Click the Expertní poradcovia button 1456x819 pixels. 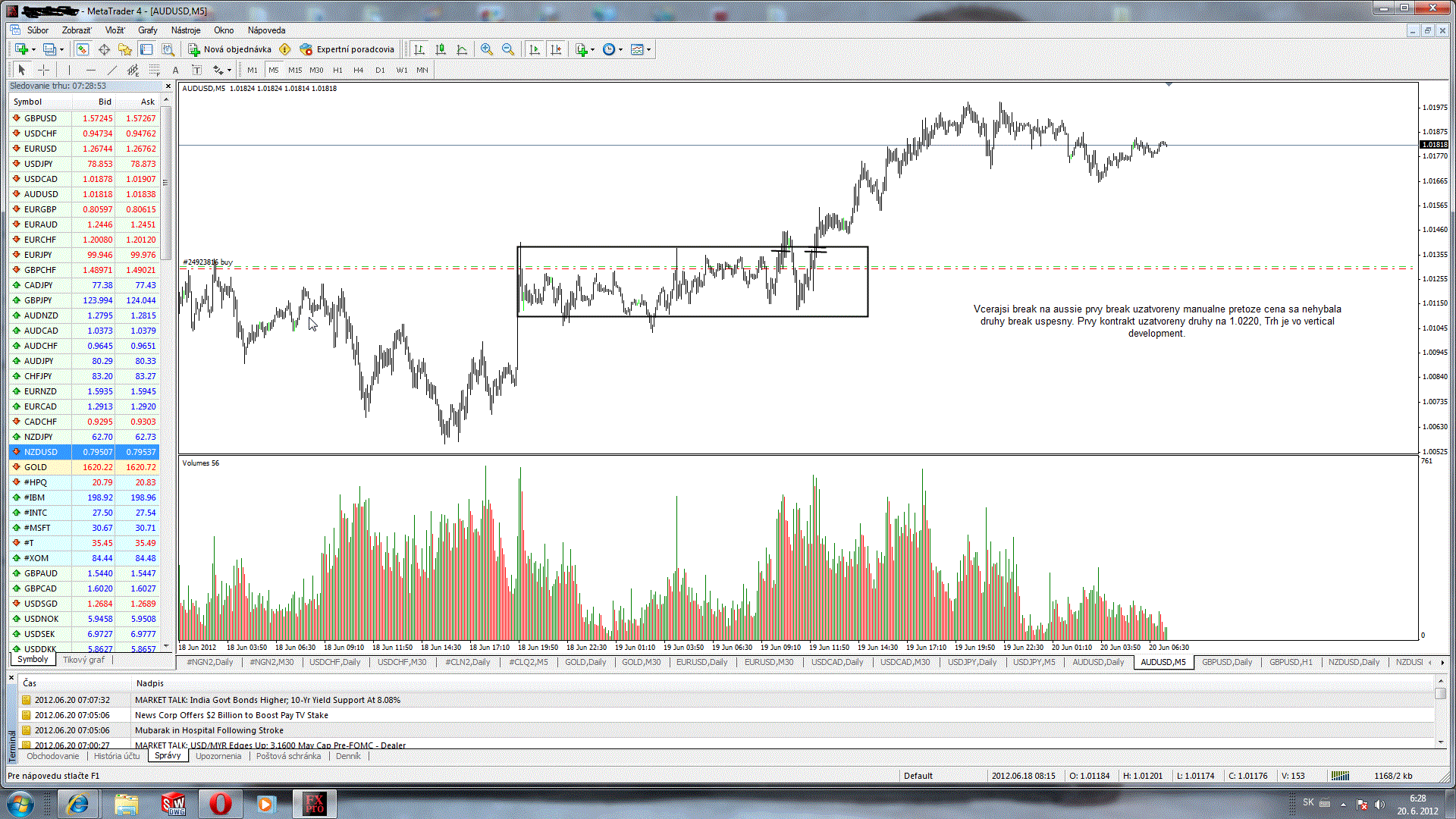(x=347, y=49)
